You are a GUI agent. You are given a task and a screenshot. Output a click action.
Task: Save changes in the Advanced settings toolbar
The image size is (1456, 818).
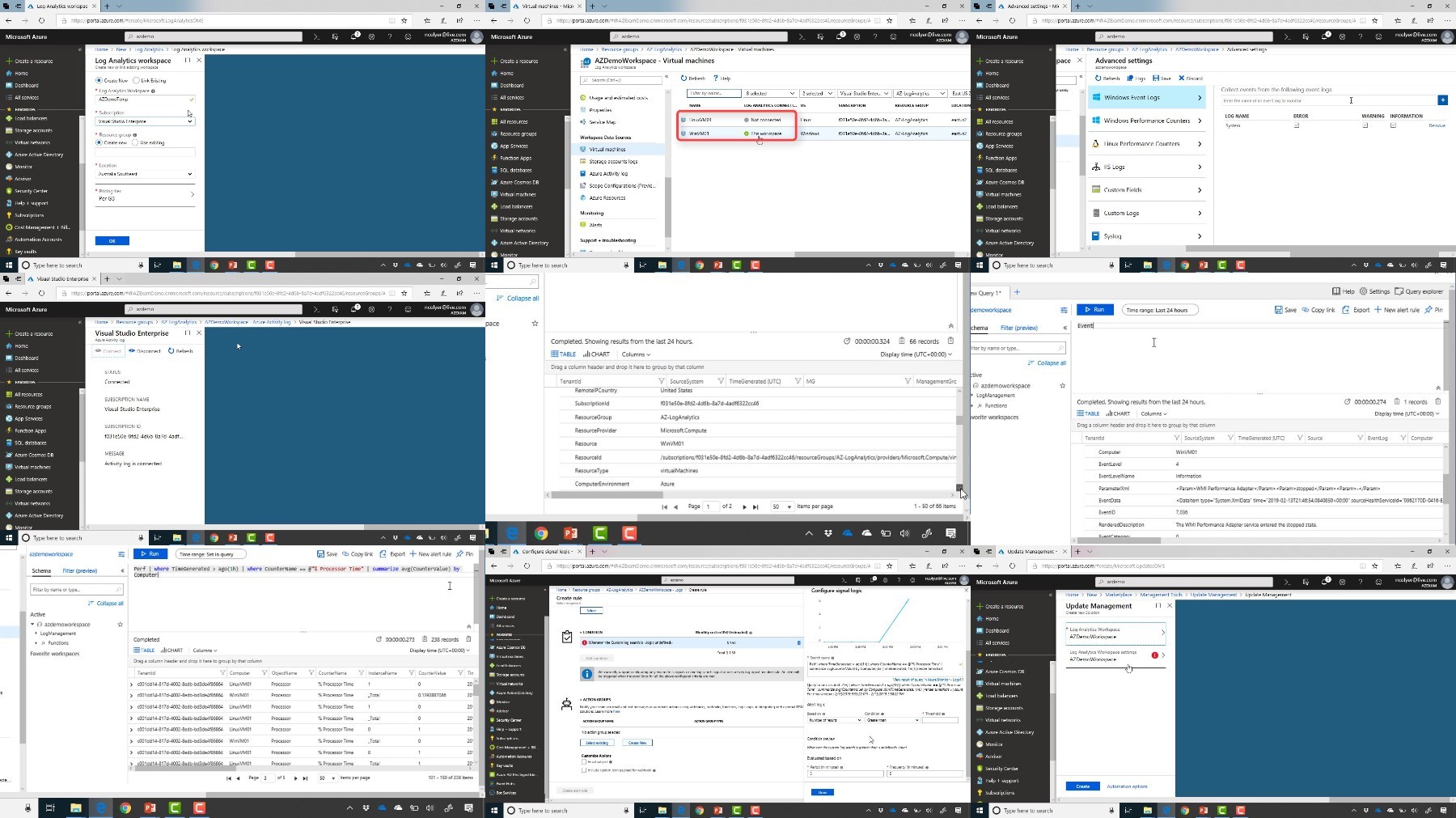click(1162, 78)
